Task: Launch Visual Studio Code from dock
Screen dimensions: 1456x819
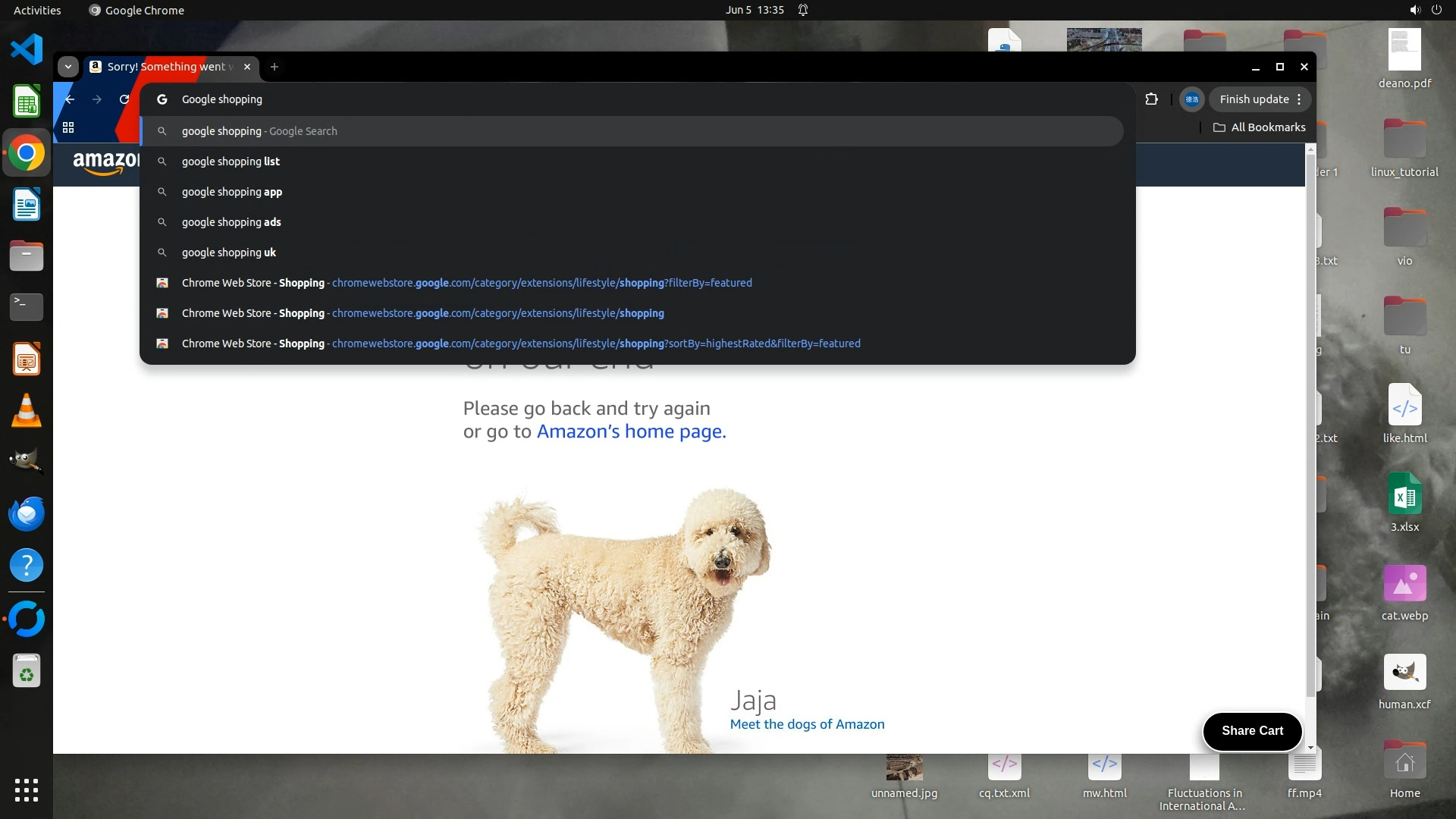Action: tap(27, 50)
